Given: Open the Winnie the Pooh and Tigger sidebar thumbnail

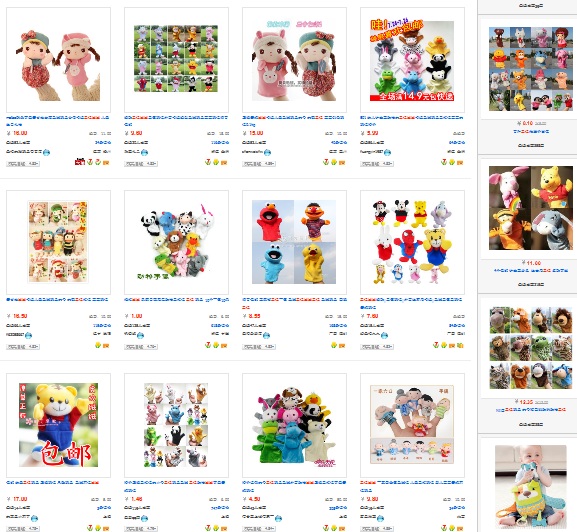Looking at the screenshot, I should pyautogui.click(x=531, y=208).
